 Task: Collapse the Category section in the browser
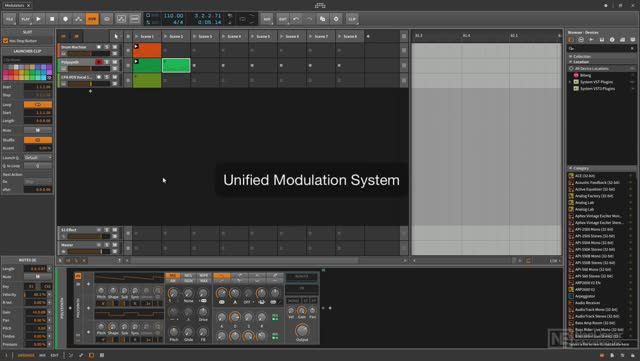(571, 168)
